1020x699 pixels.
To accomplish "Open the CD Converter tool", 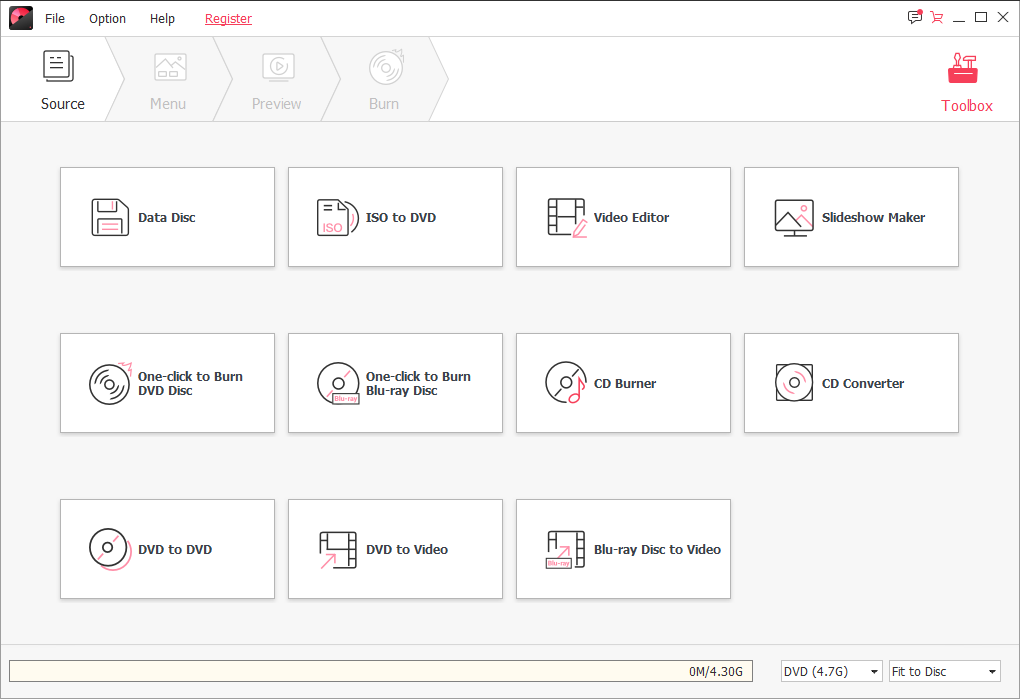I will click(x=851, y=383).
